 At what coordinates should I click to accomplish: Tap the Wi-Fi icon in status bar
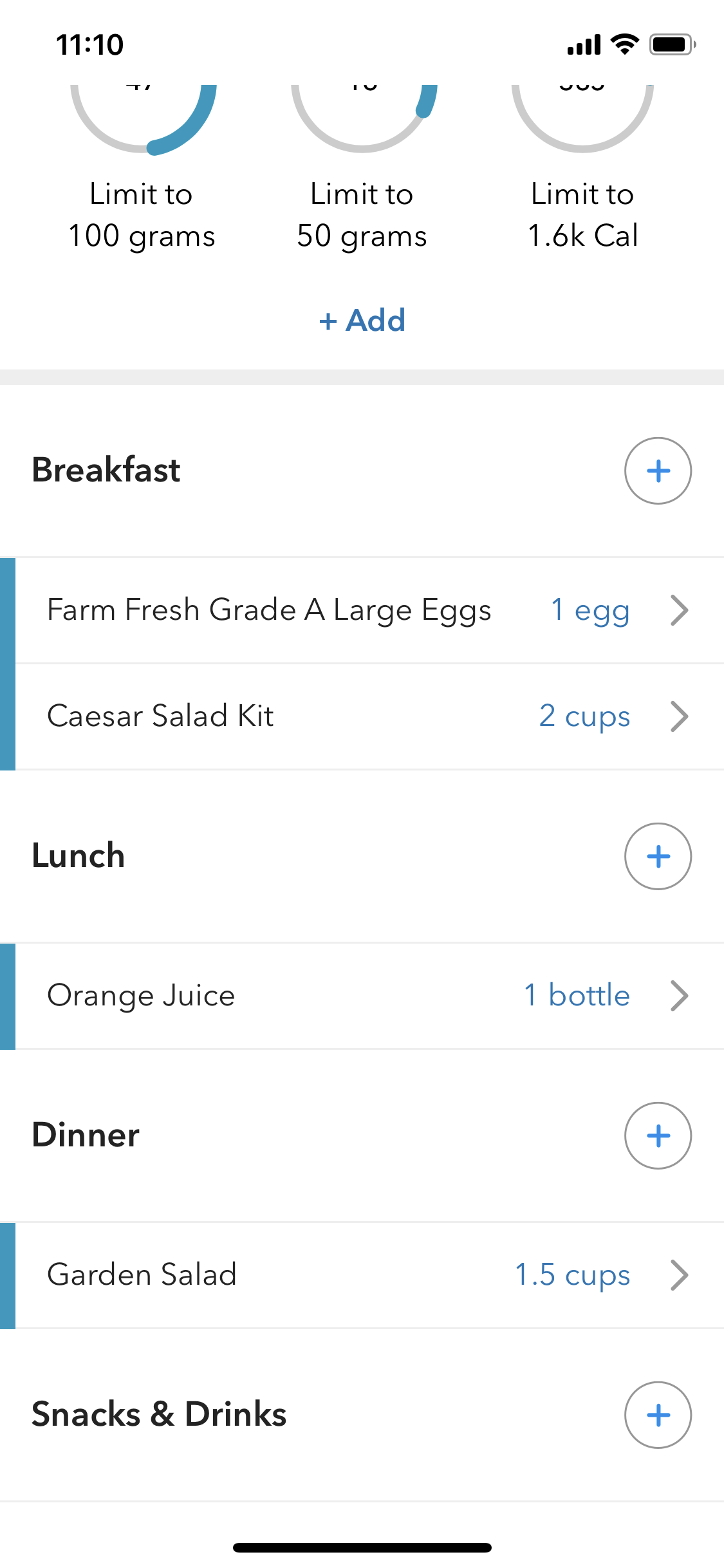(624, 44)
